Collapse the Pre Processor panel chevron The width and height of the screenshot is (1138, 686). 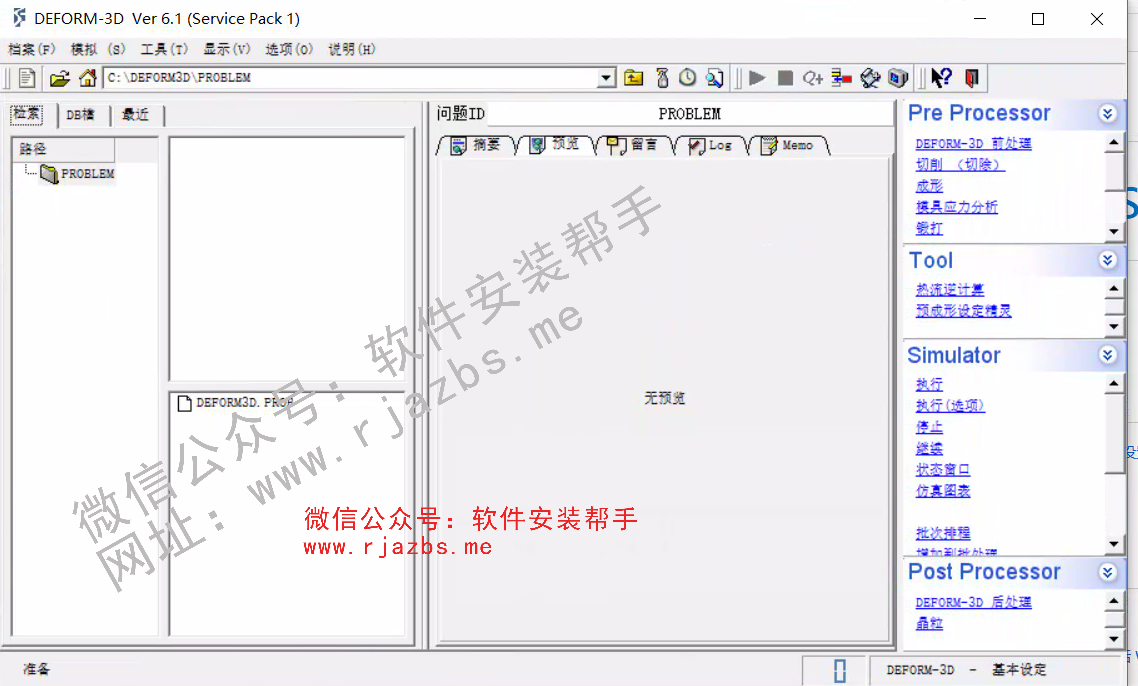pyautogui.click(x=1108, y=114)
